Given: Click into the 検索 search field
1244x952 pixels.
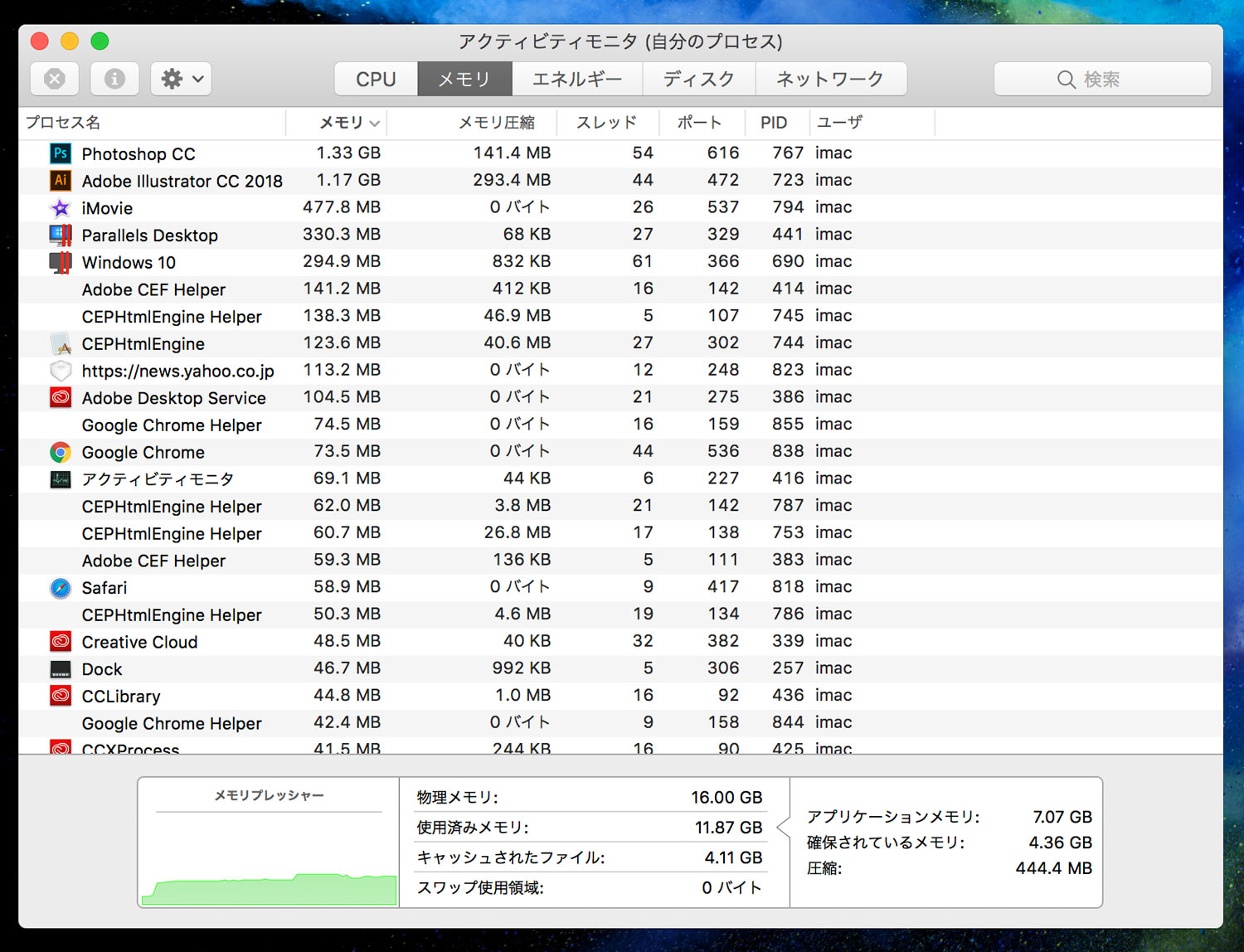Looking at the screenshot, I should pyautogui.click(x=1102, y=79).
